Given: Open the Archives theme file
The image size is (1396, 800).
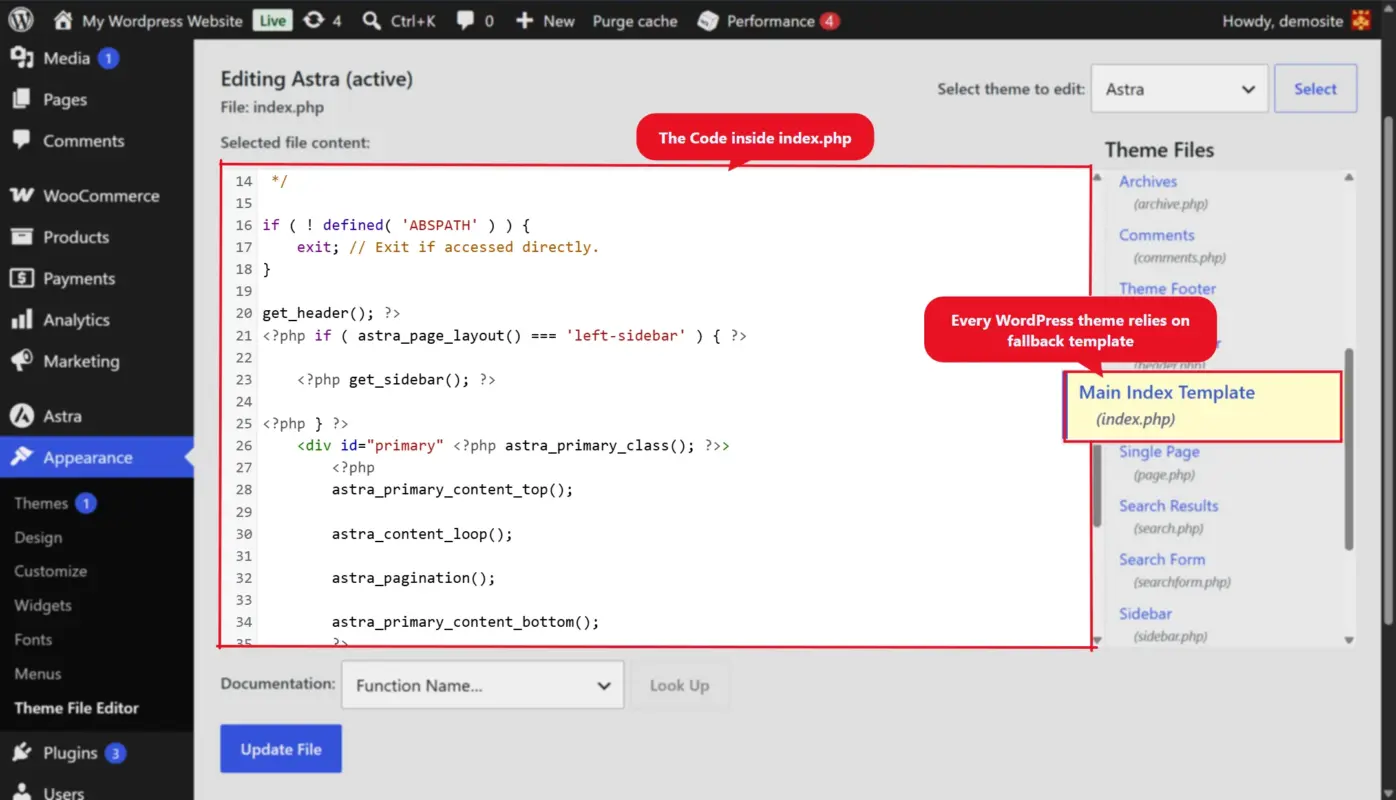Looking at the screenshot, I should tap(1148, 181).
